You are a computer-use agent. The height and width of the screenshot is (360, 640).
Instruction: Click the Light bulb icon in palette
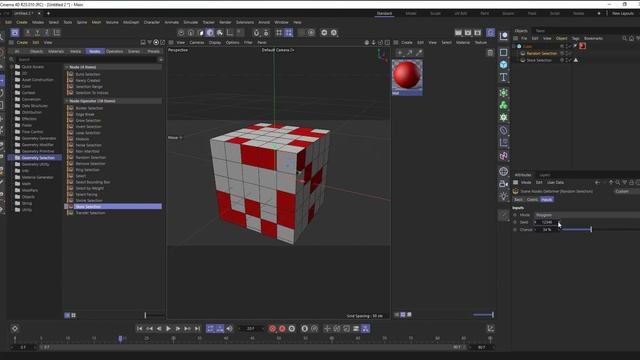(x=503, y=196)
